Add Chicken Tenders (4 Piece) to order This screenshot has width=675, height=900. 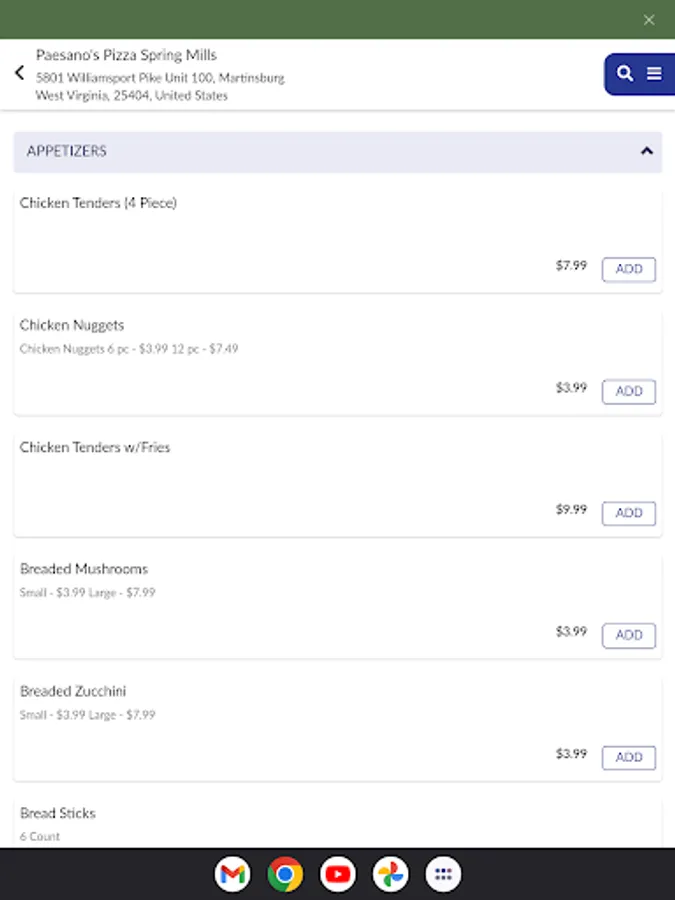click(628, 269)
